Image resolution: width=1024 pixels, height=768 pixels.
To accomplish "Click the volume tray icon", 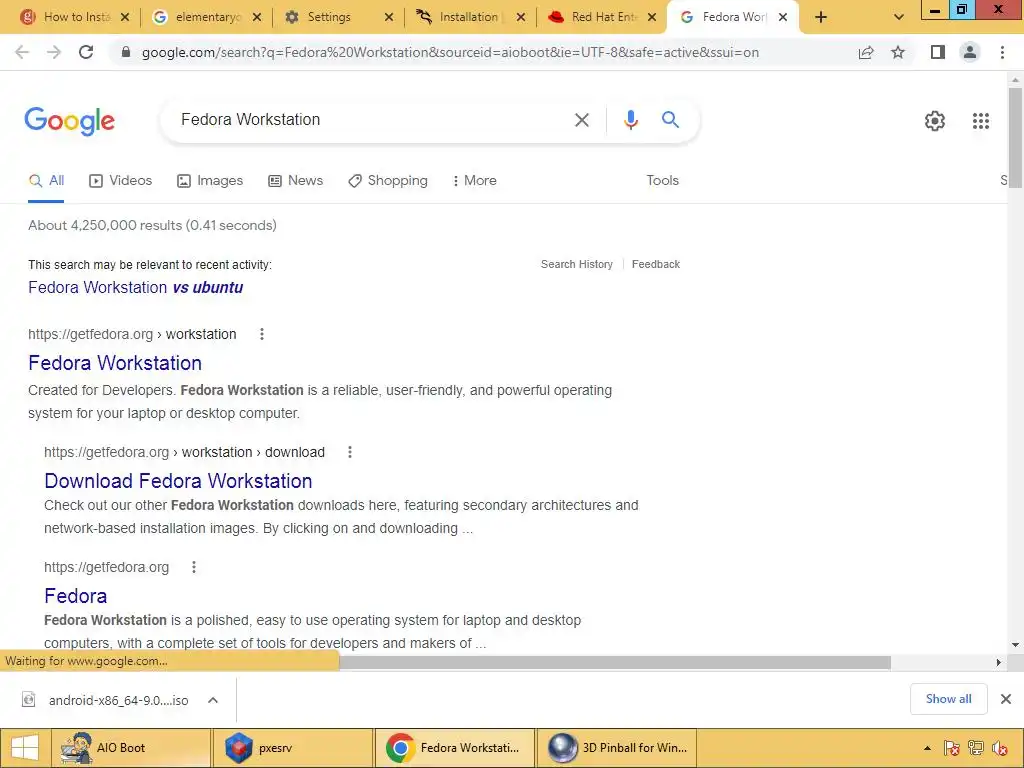I will tap(999, 748).
